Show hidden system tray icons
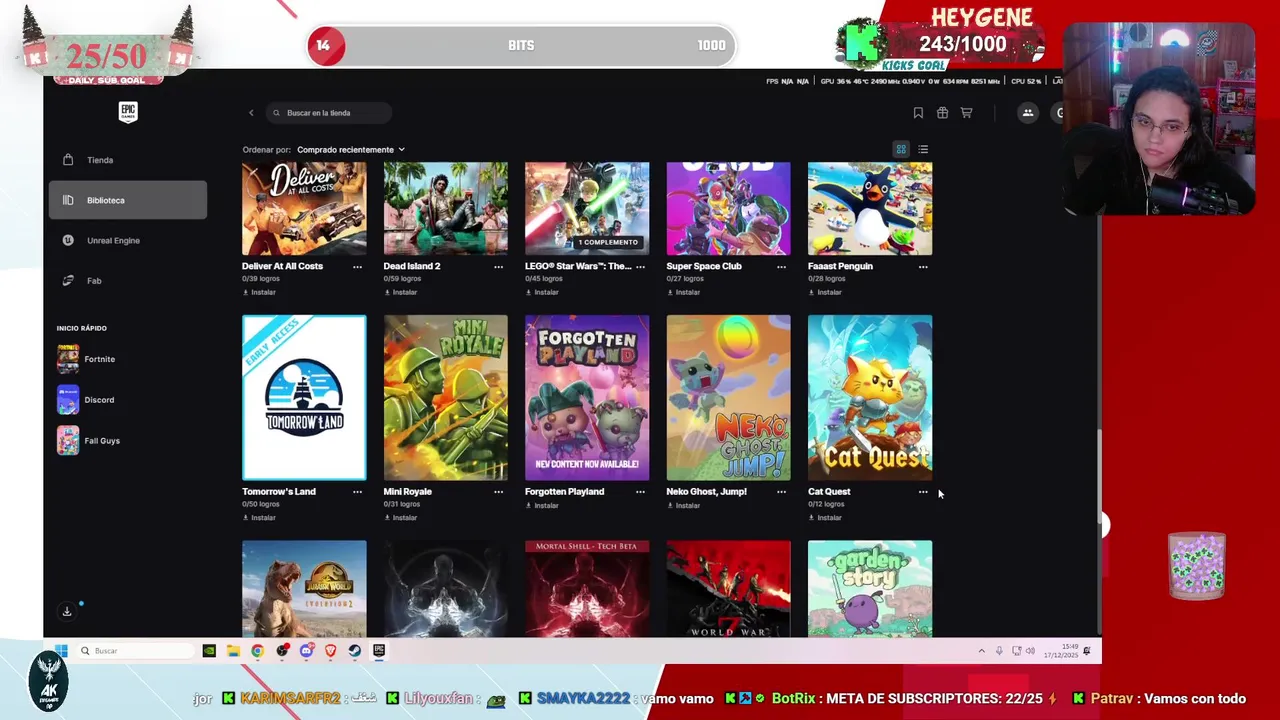 pyautogui.click(x=981, y=651)
